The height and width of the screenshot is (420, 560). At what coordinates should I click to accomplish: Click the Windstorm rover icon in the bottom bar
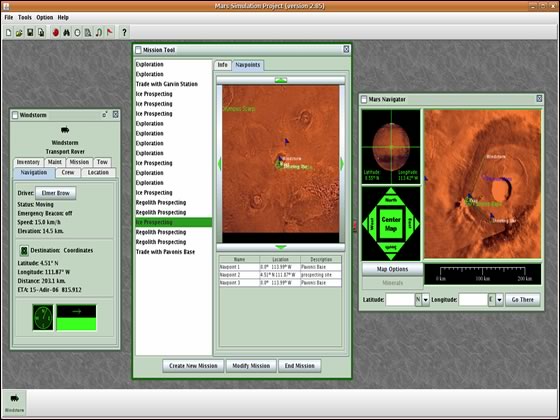(14, 403)
